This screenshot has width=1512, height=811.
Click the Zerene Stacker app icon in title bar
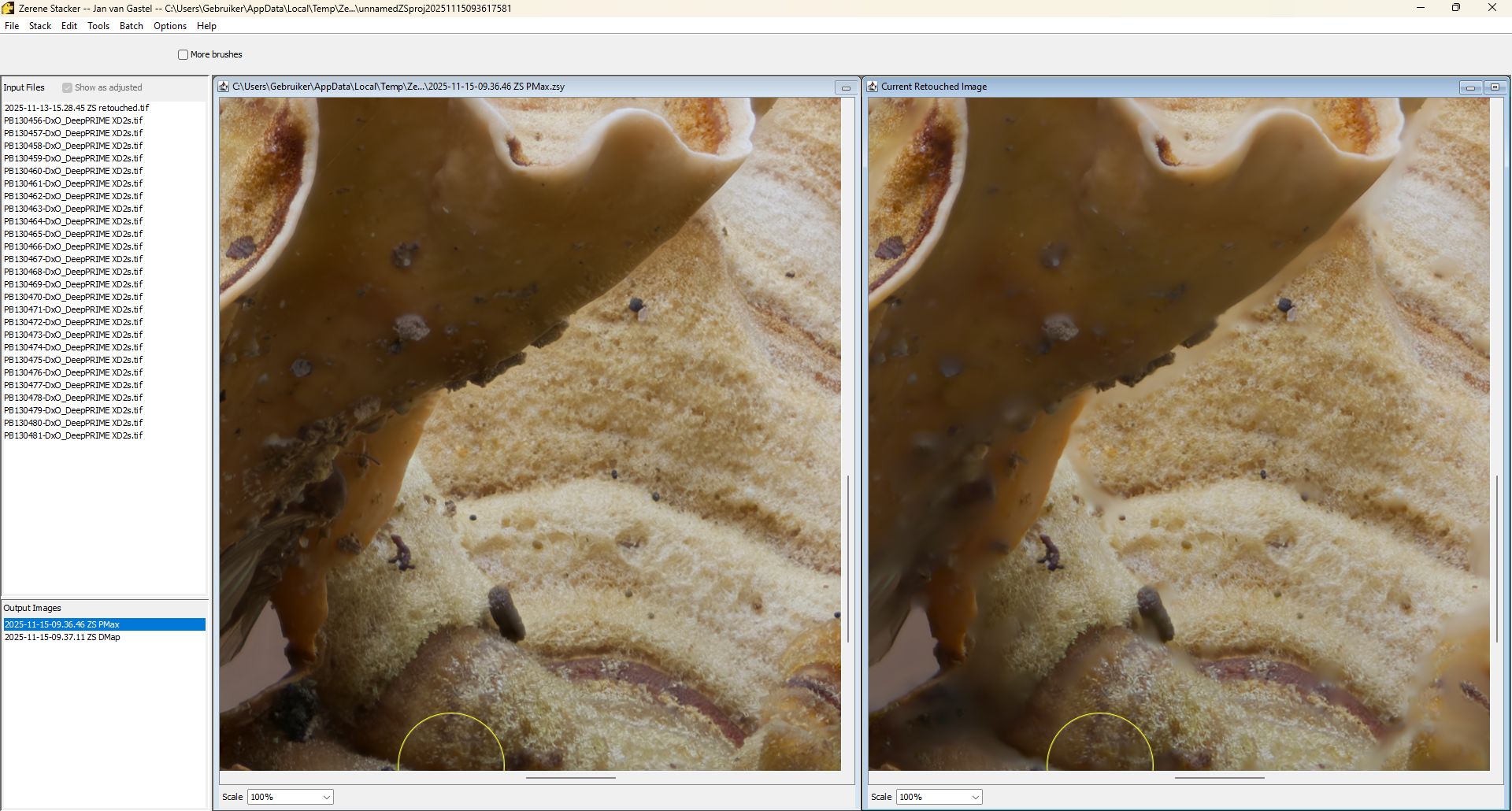(x=8, y=9)
